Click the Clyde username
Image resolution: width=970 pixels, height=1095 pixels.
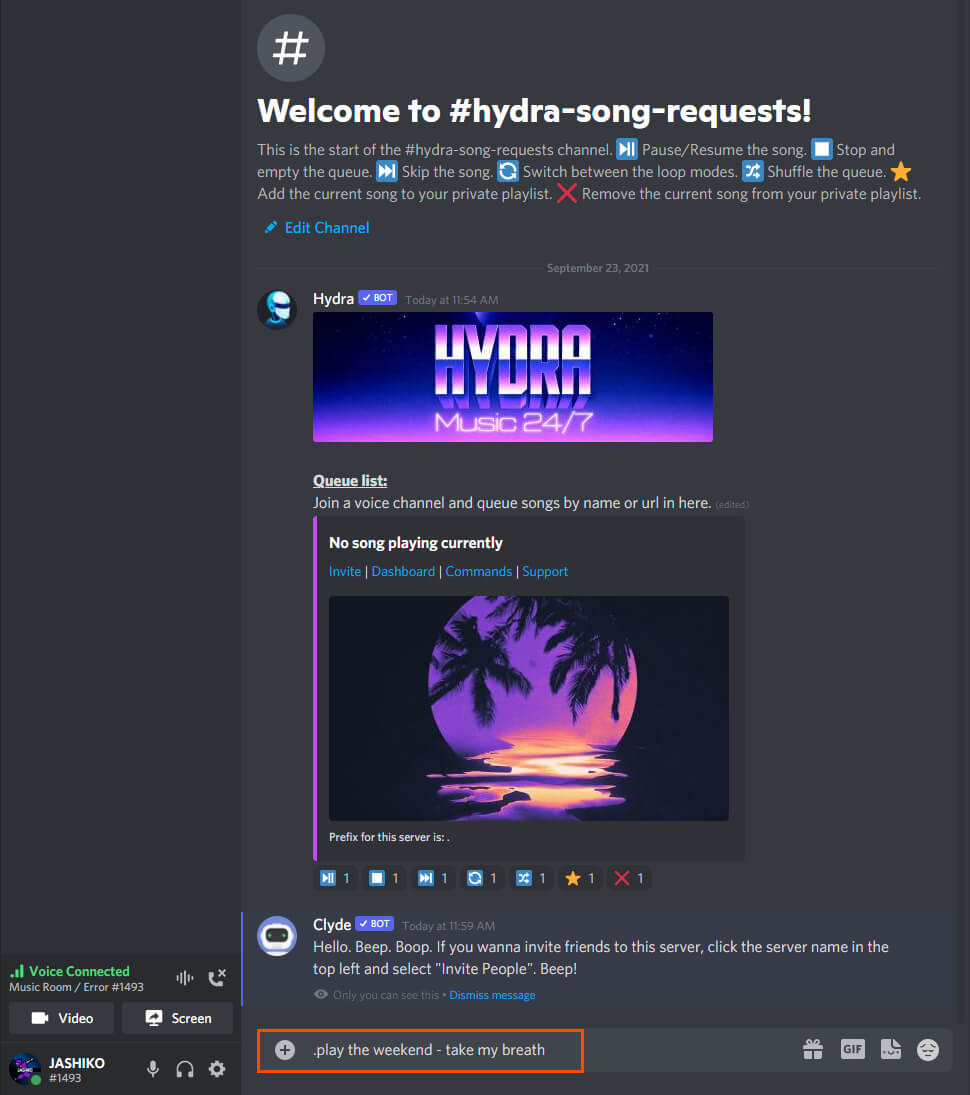pyautogui.click(x=332, y=925)
